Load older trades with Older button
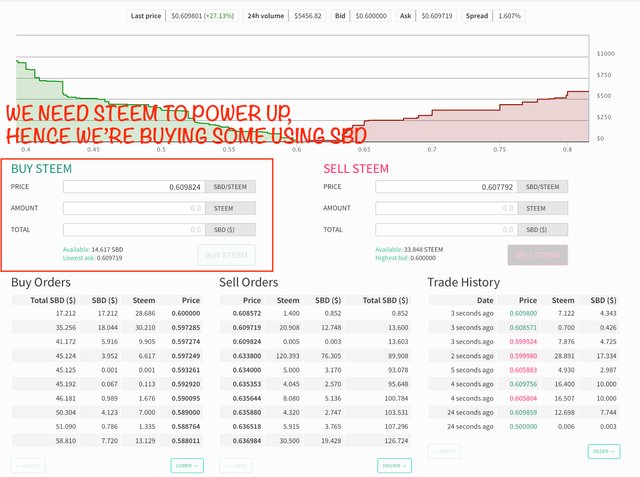640x477 pixels. coord(604,451)
